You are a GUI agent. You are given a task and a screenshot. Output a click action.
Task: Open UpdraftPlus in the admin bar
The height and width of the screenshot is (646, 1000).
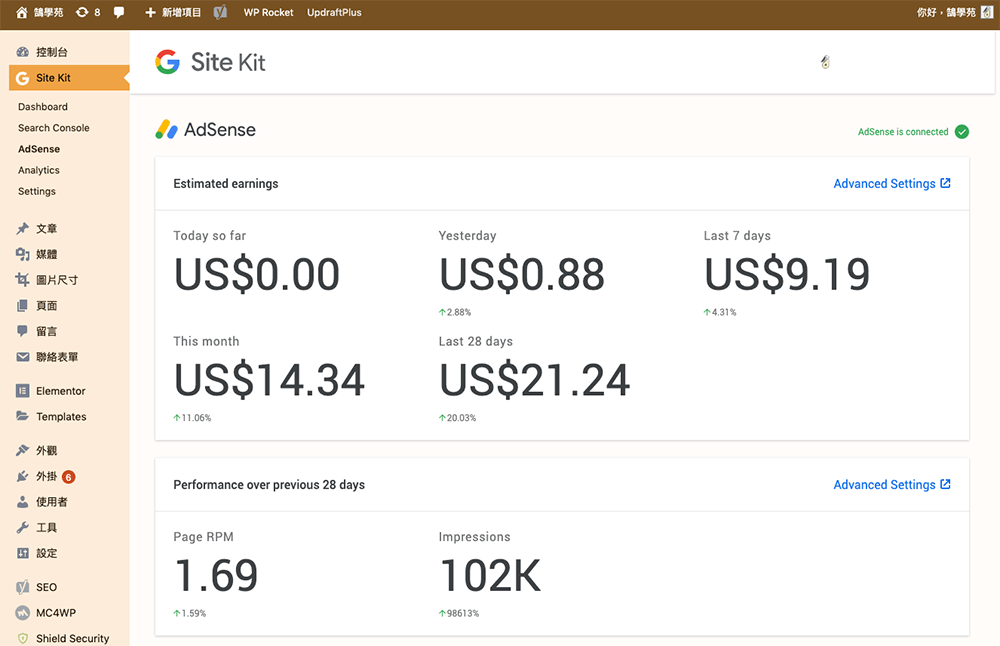point(334,12)
